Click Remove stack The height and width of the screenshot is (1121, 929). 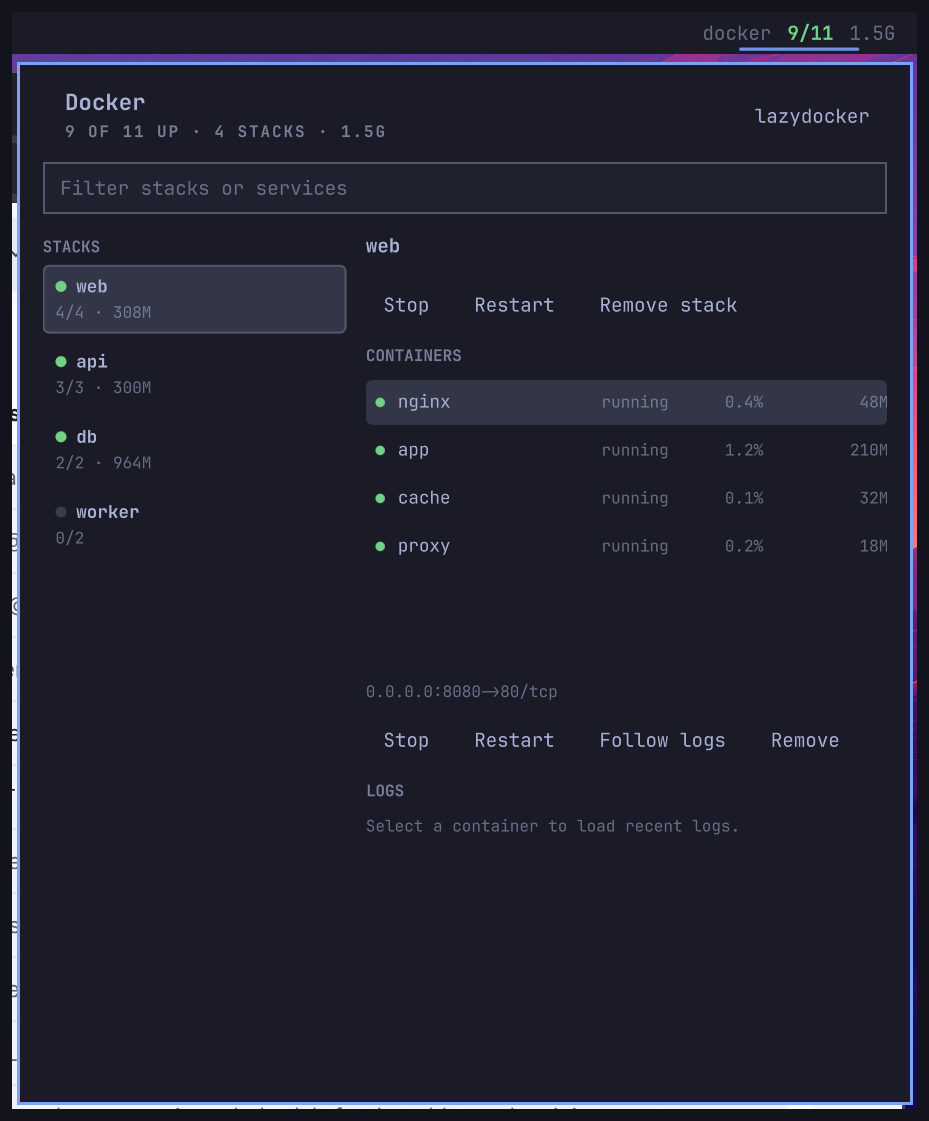click(x=668, y=305)
